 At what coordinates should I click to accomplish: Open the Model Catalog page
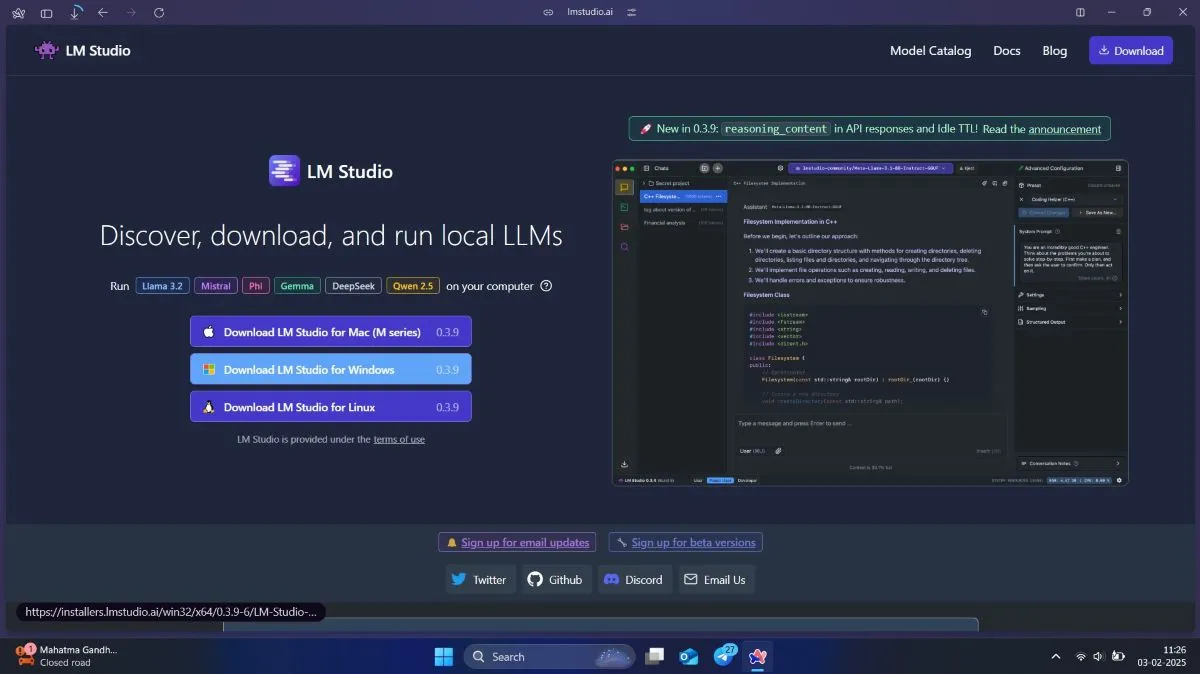930,51
